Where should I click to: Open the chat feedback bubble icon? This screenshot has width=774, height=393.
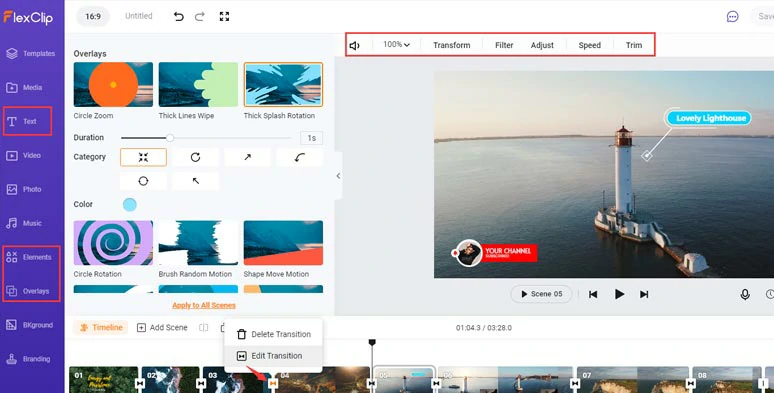[733, 16]
